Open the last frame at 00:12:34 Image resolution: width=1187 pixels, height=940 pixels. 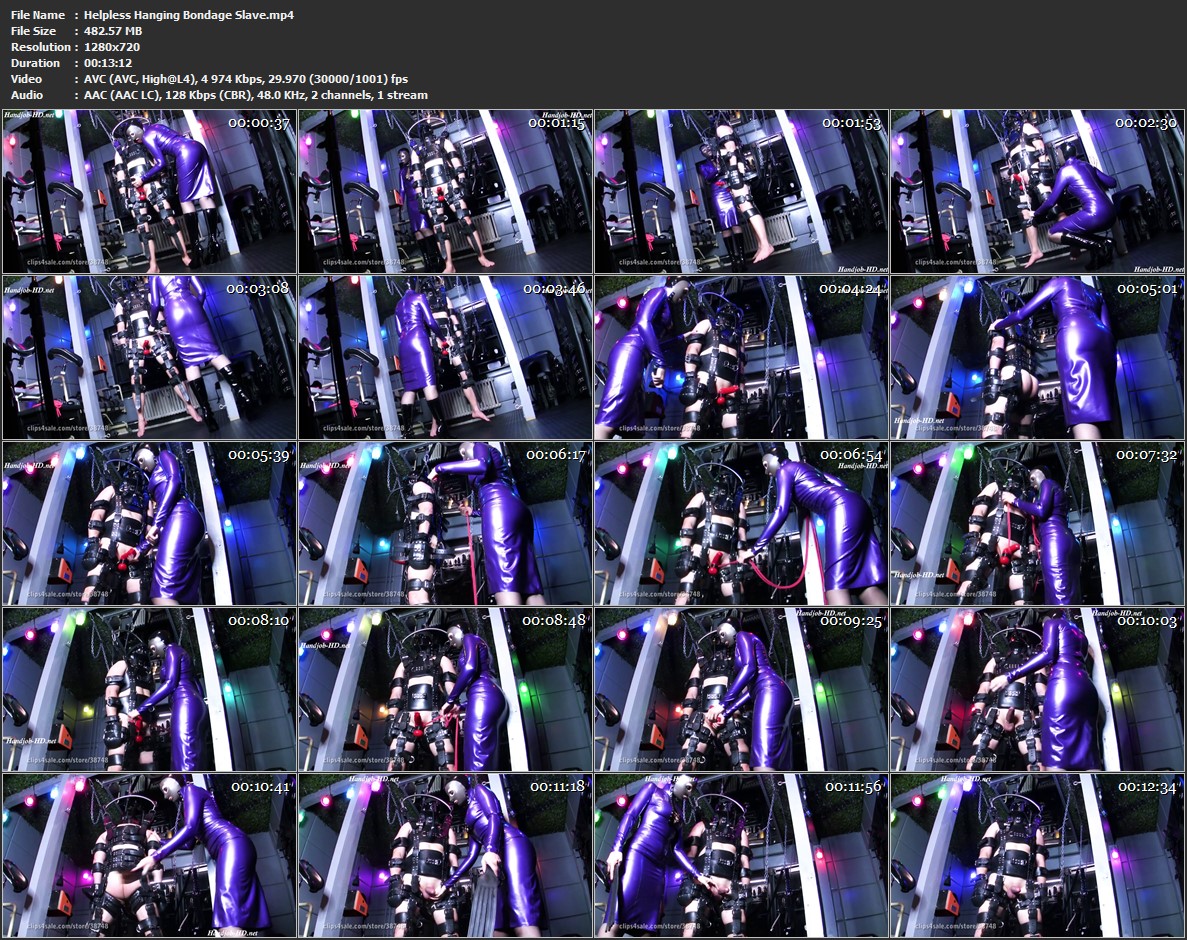point(1037,855)
